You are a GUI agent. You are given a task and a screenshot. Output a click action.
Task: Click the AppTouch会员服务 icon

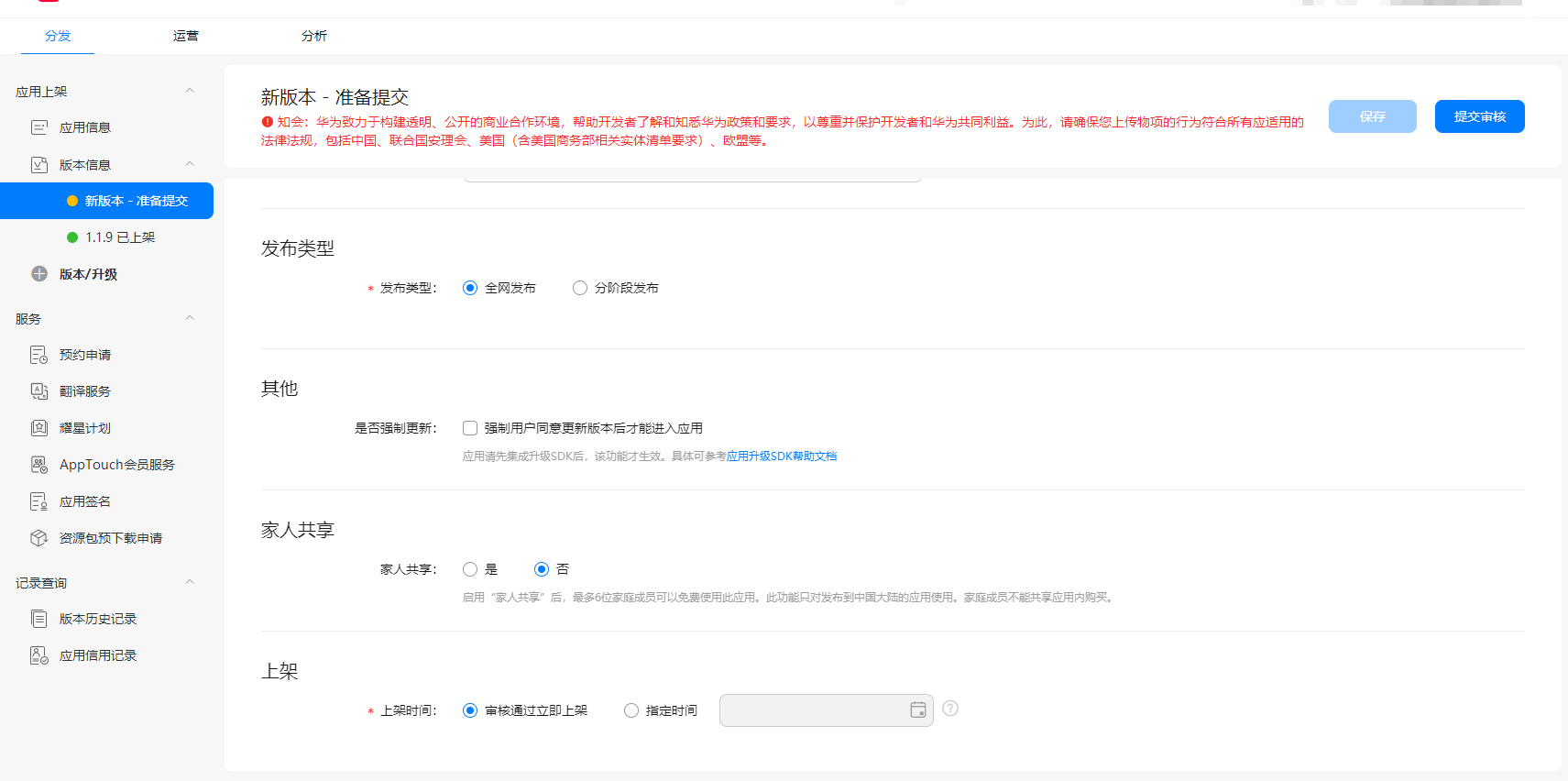[x=39, y=465]
